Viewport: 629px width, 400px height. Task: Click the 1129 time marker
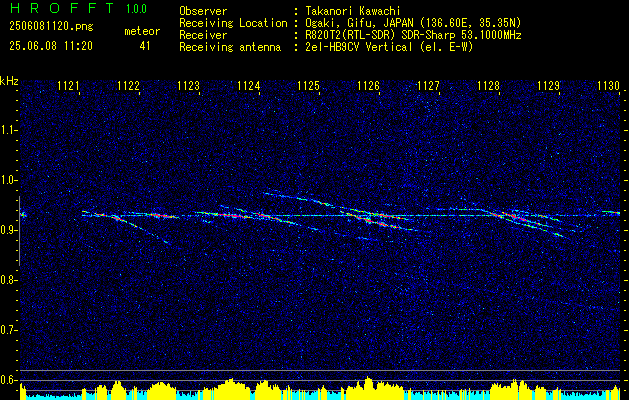coord(548,86)
